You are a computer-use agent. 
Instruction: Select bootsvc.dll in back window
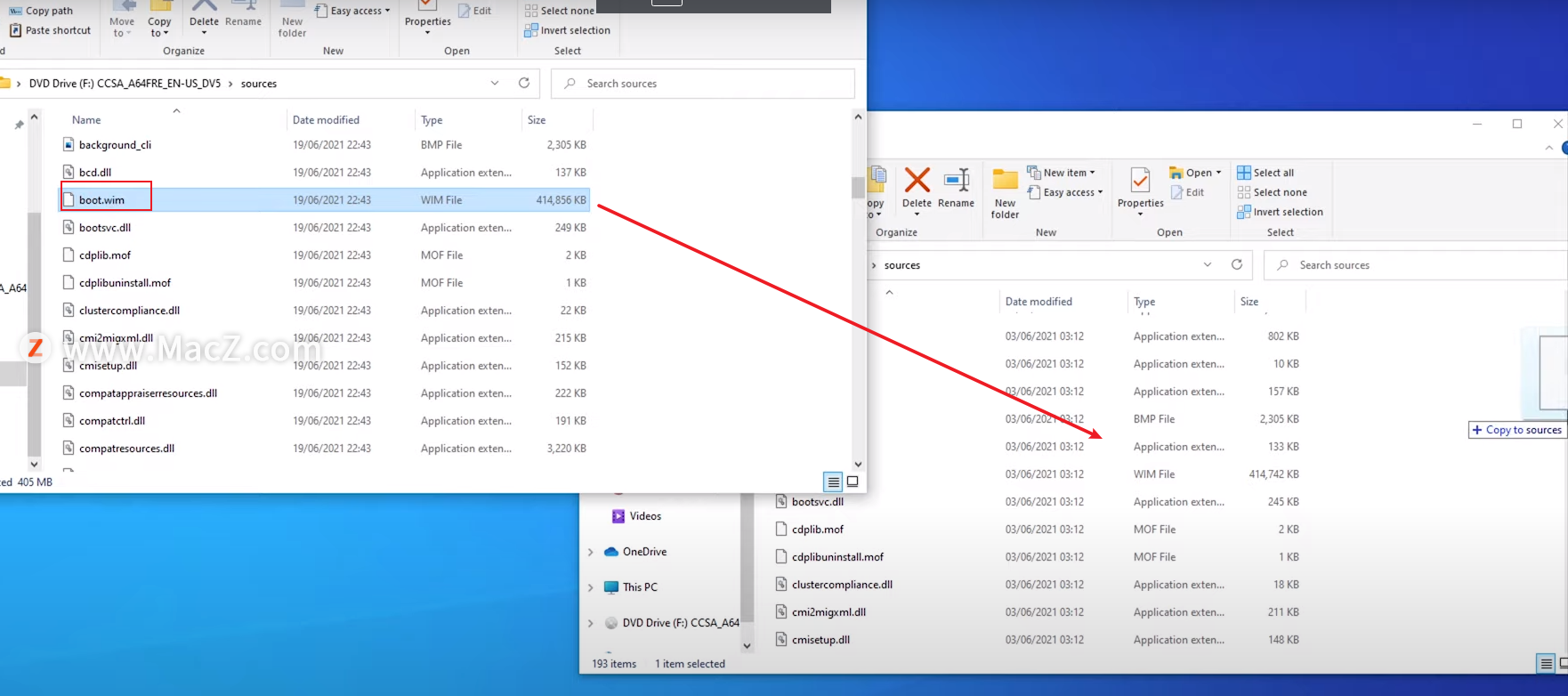coord(818,502)
